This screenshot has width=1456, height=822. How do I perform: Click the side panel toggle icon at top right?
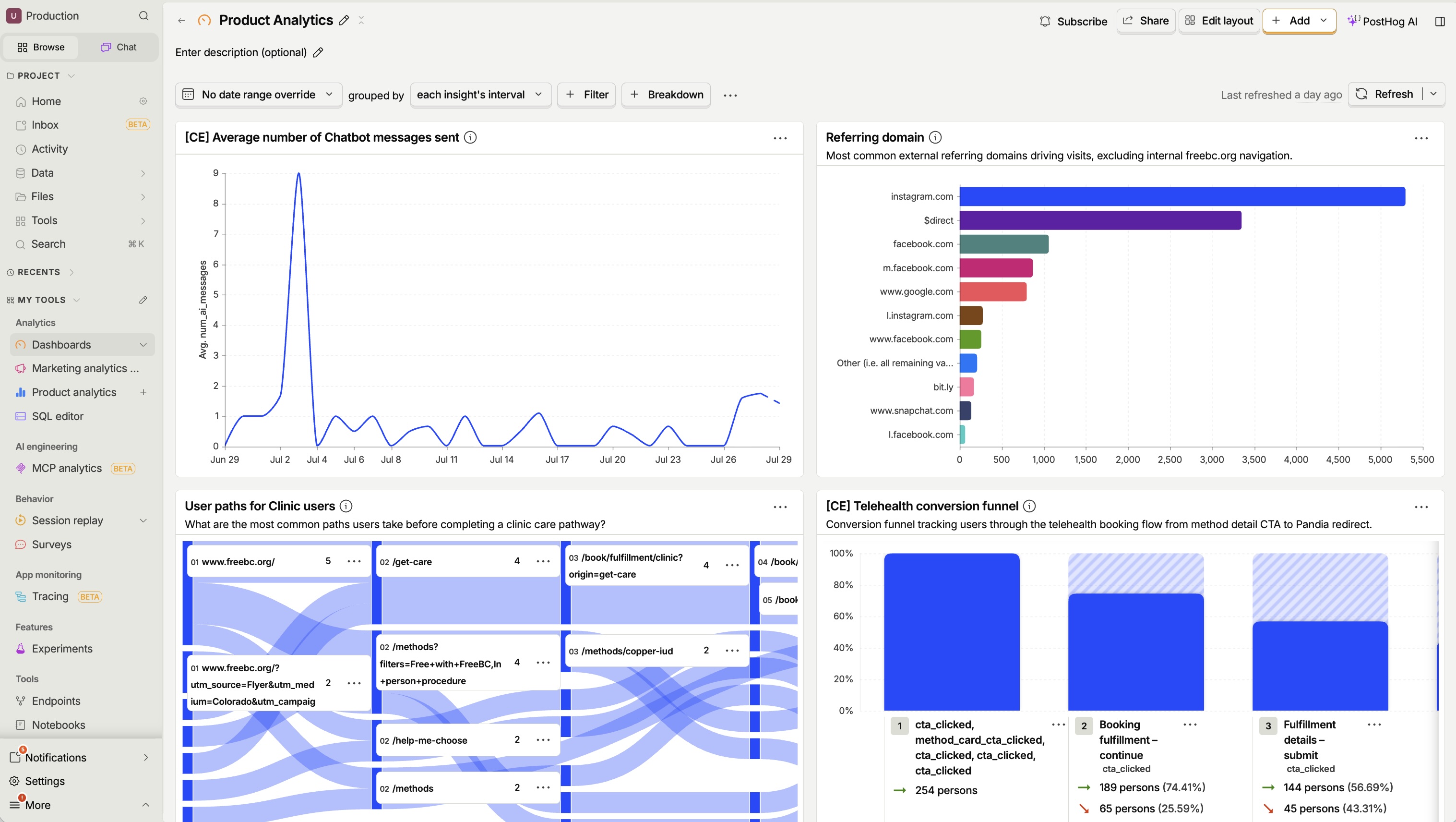pos(1440,21)
